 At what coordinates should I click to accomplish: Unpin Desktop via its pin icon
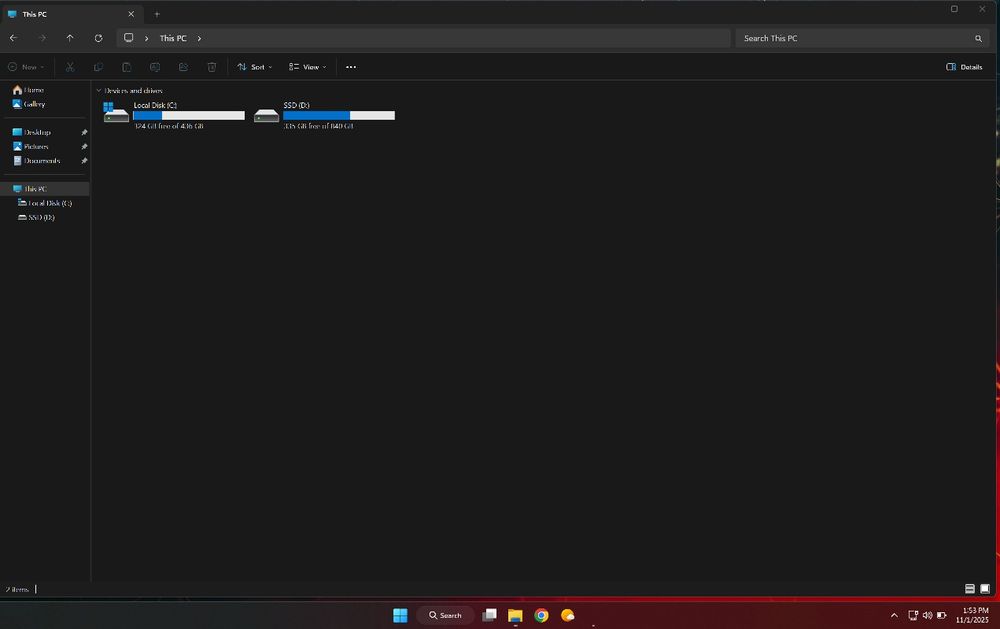[x=84, y=132]
